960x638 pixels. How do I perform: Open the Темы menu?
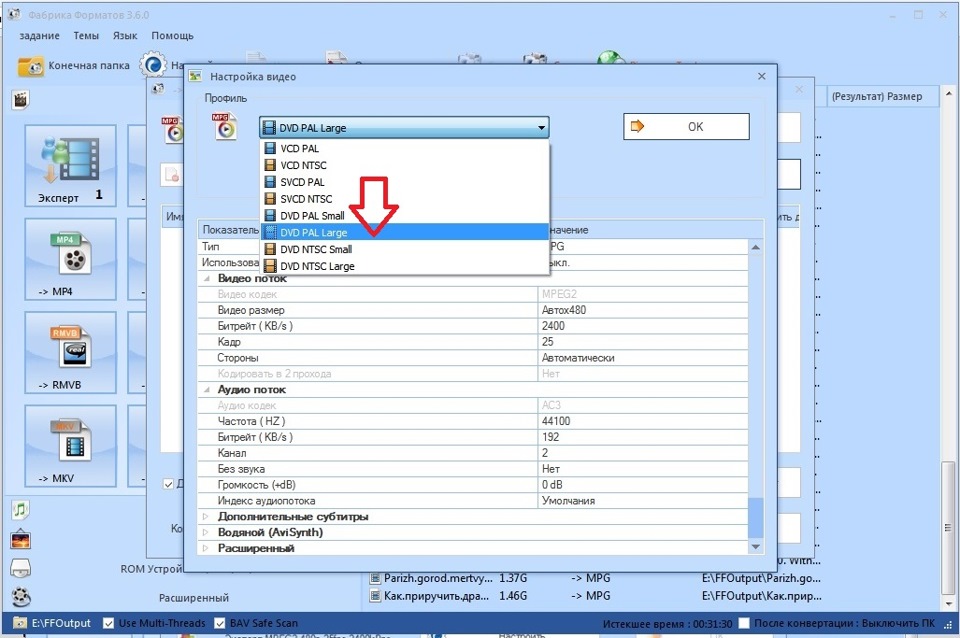click(86, 36)
